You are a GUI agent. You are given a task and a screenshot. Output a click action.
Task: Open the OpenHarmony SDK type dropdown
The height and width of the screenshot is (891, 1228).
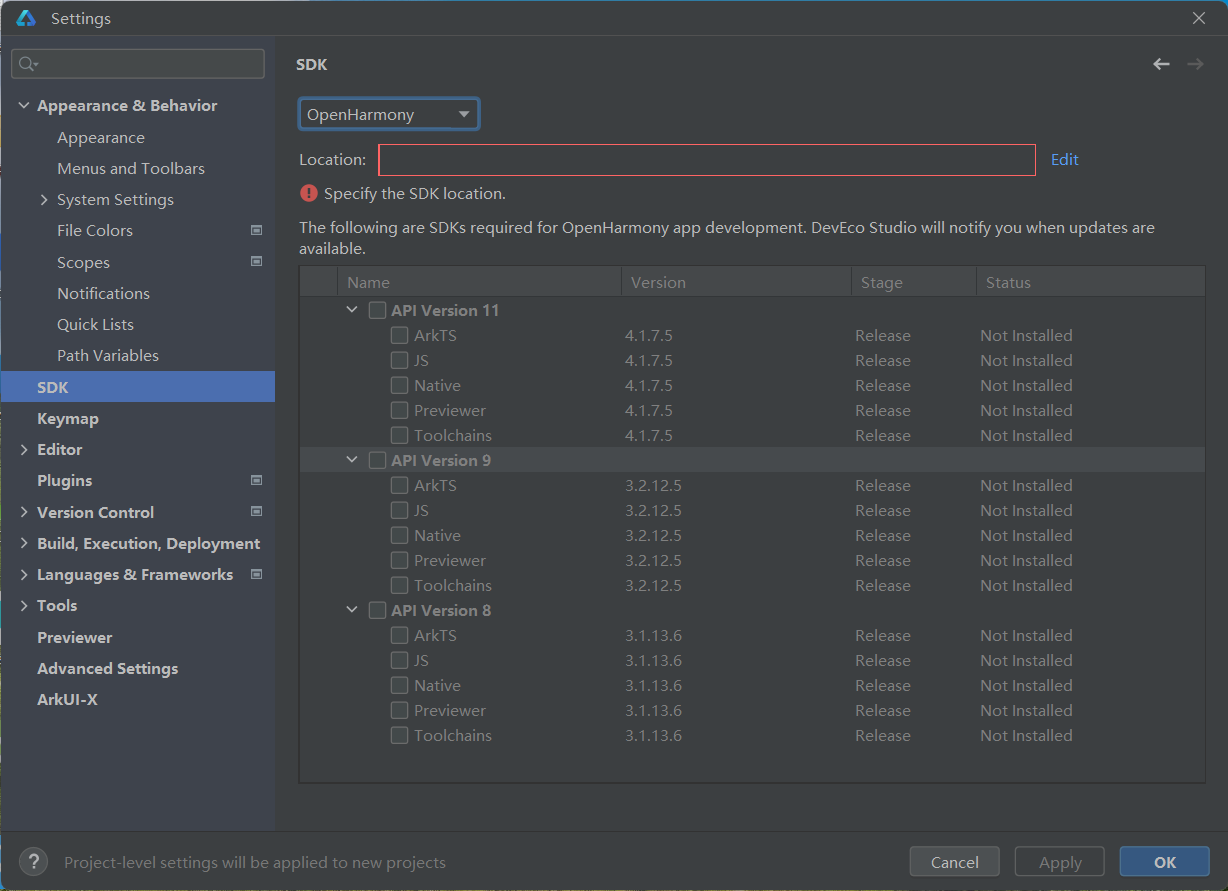coord(388,114)
